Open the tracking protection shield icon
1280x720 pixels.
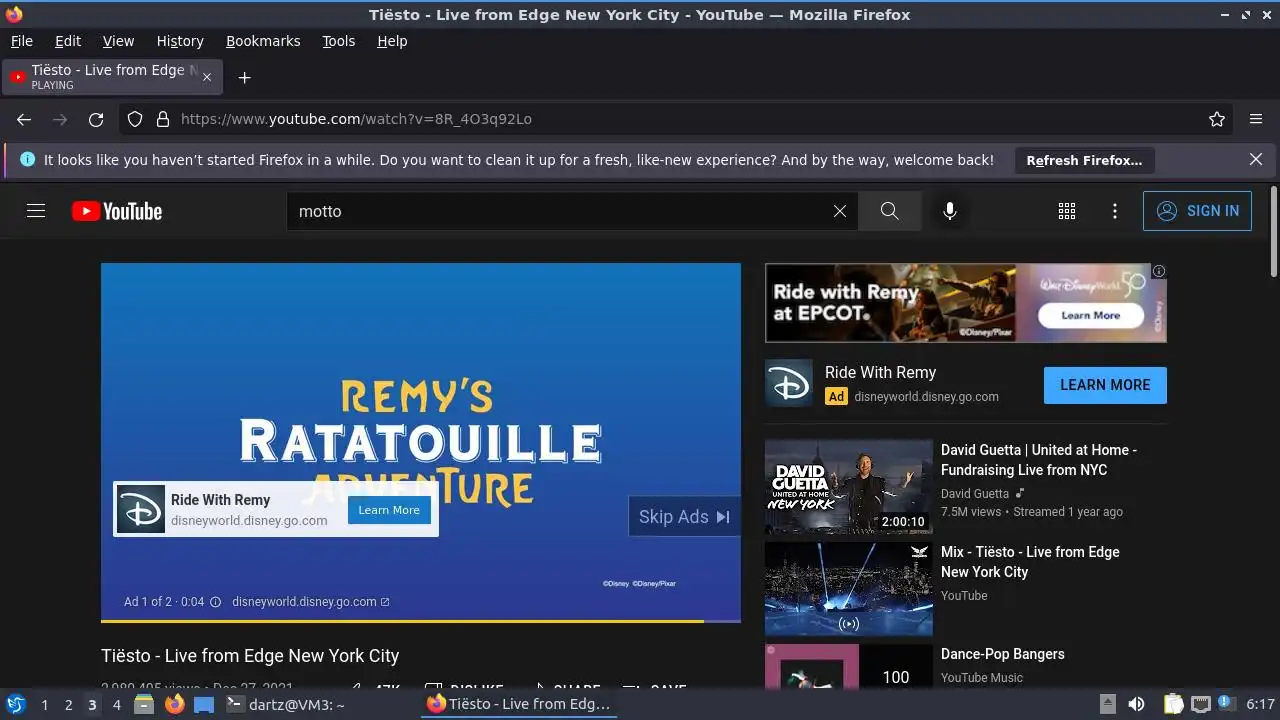click(x=135, y=119)
